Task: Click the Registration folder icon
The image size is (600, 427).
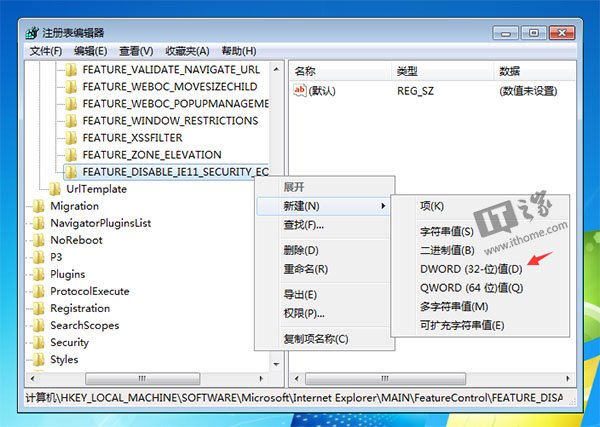Action: [x=39, y=308]
